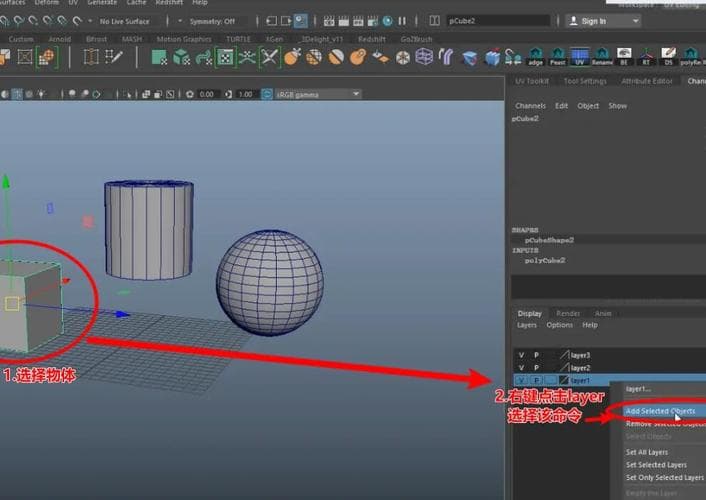Click the green cube UV mapping shelf icon
The image size is (706, 500).
pyautogui.click(x=181, y=58)
